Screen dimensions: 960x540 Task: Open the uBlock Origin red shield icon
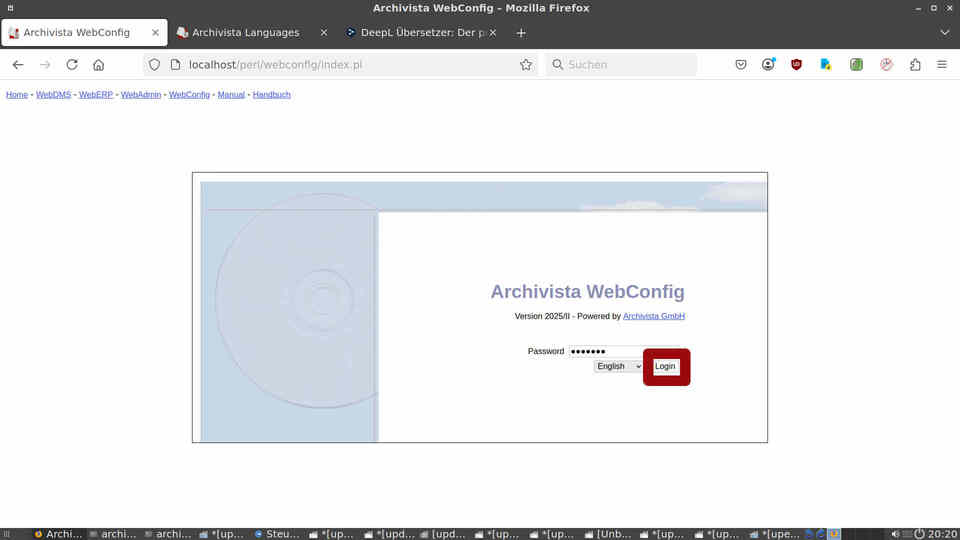click(x=796, y=64)
